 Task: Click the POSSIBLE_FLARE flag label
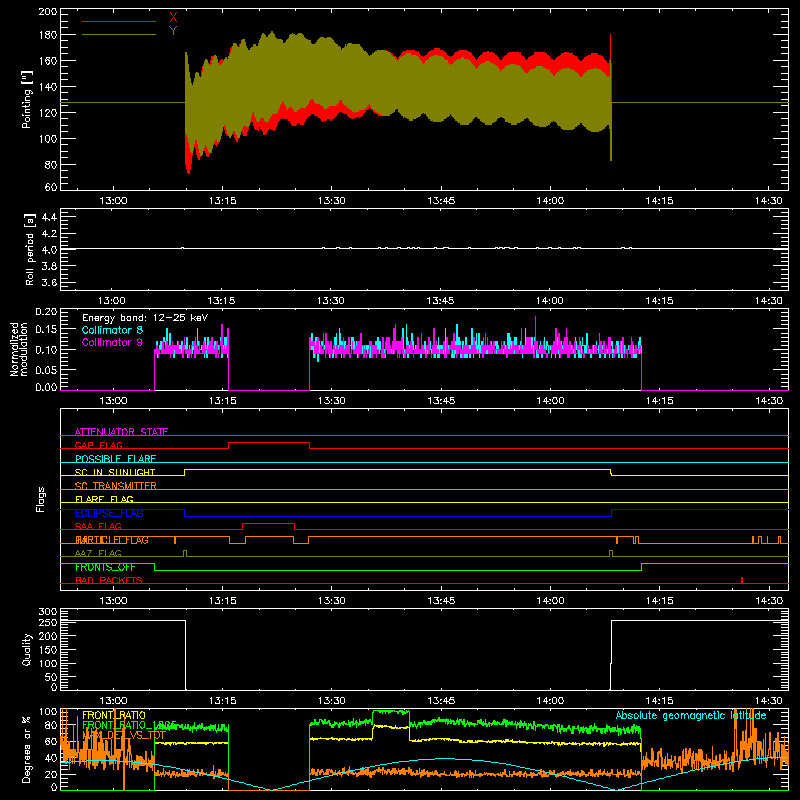pyautogui.click(x=115, y=459)
